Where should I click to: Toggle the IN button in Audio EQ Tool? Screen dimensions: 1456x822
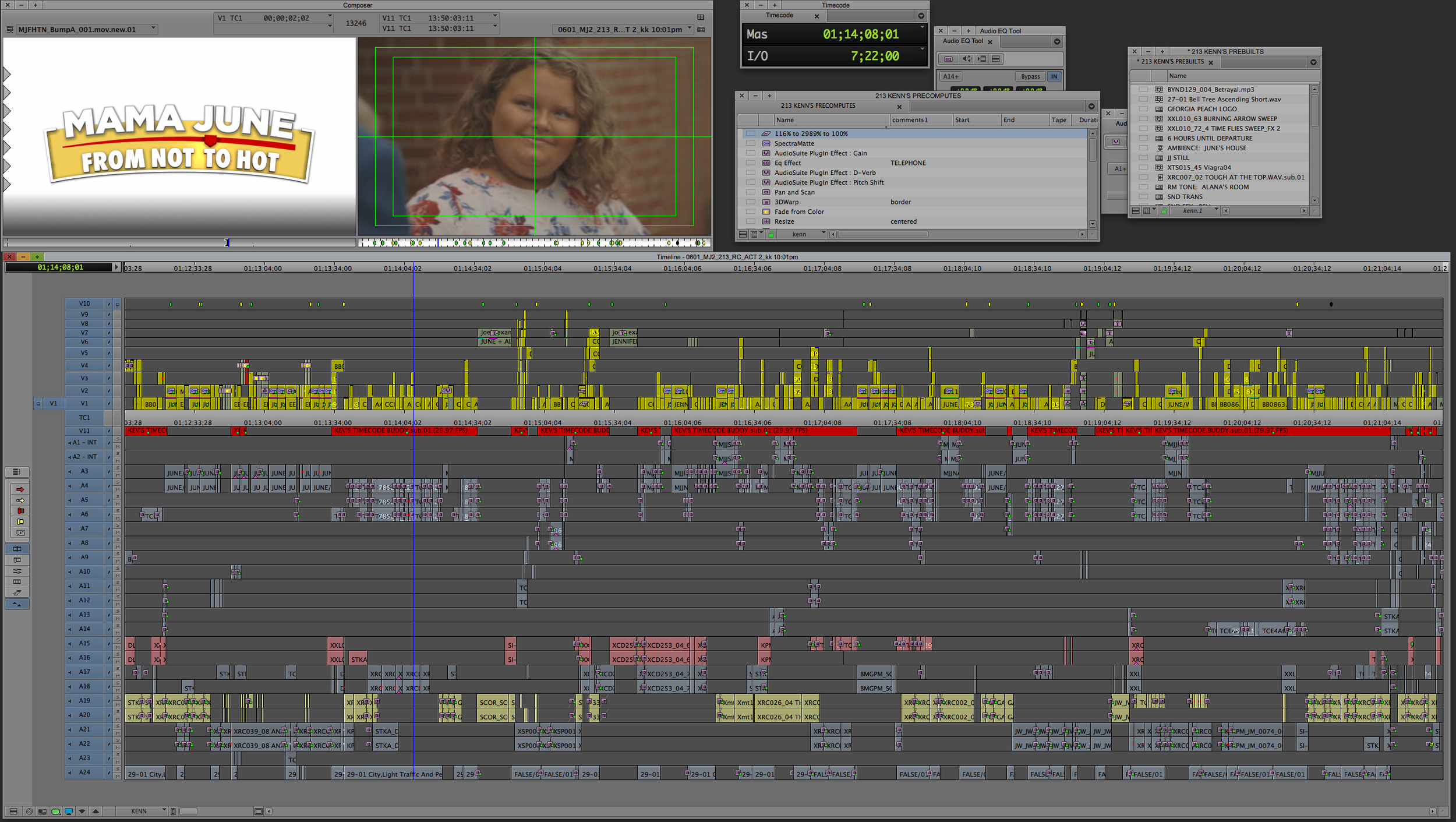[x=1054, y=76]
